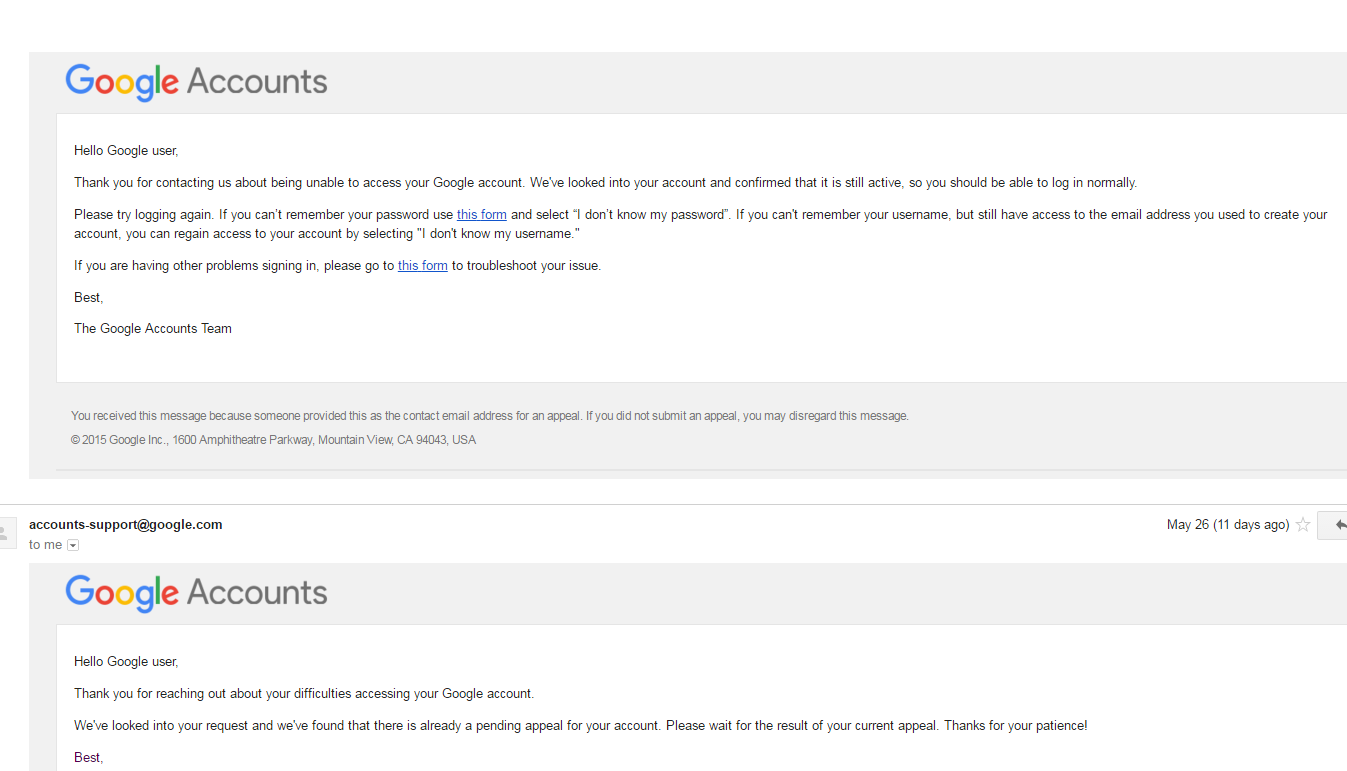
Task: Click Google Accounts logo in second email
Action: pyautogui.click(x=197, y=593)
